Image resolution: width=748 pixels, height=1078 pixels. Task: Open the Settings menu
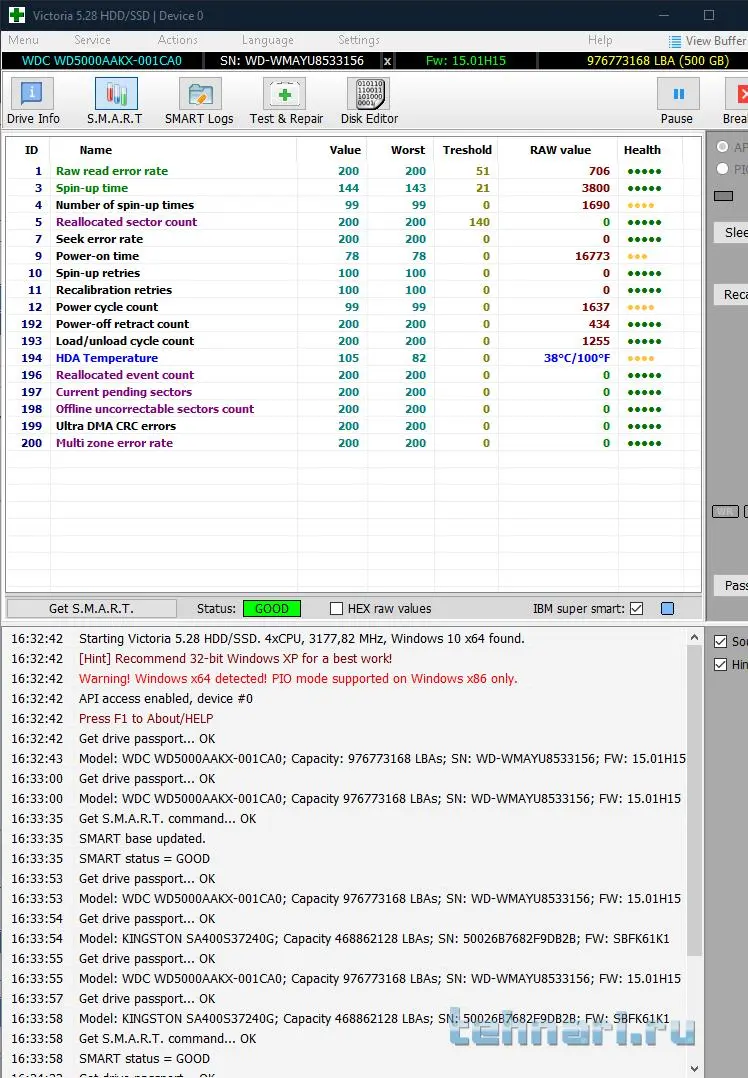coord(359,41)
